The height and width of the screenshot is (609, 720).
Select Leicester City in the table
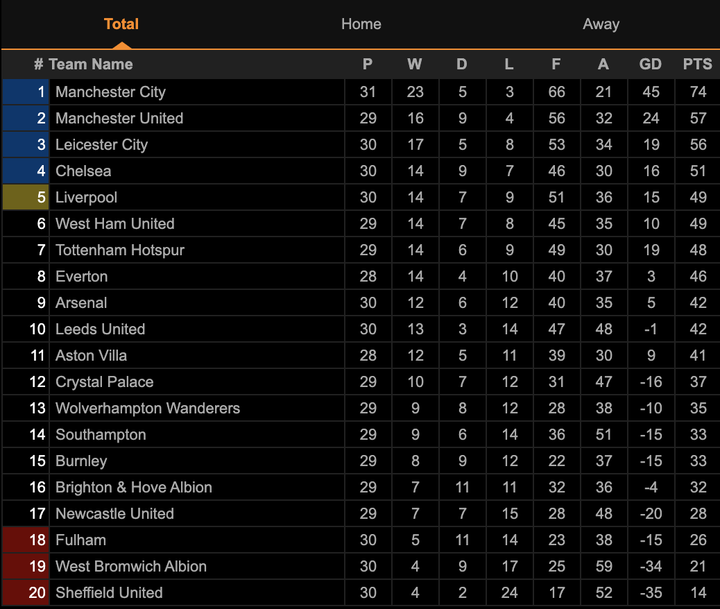pyautogui.click(x=101, y=145)
